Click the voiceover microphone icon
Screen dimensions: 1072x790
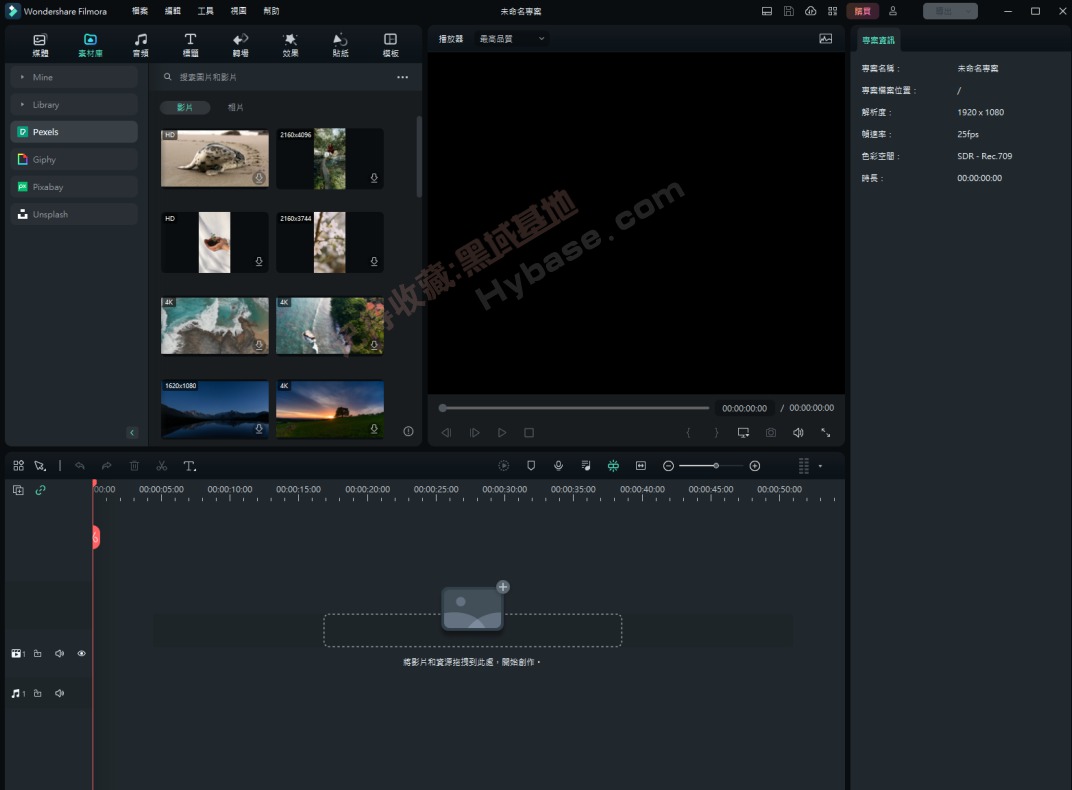coord(559,465)
